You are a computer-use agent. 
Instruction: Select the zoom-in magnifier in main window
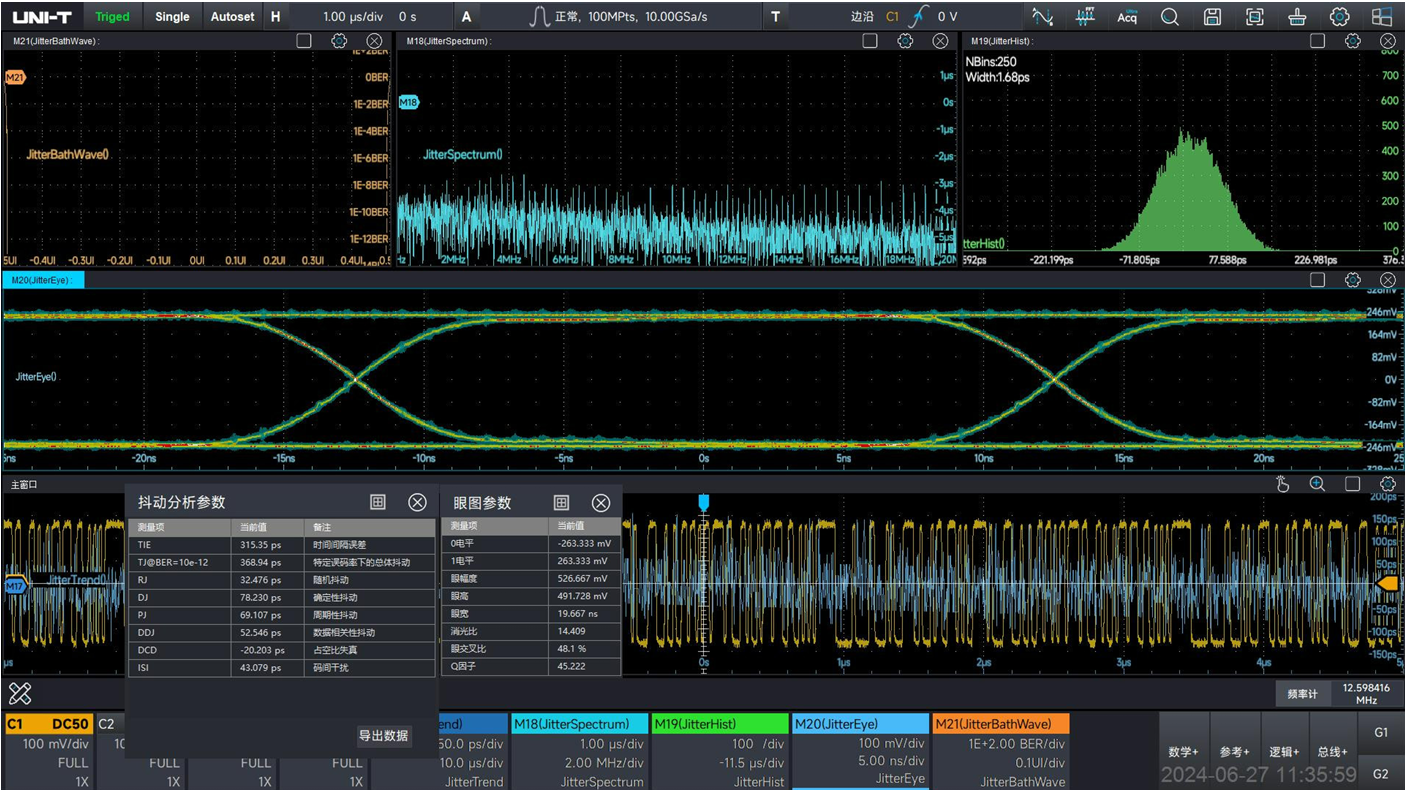(1318, 484)
